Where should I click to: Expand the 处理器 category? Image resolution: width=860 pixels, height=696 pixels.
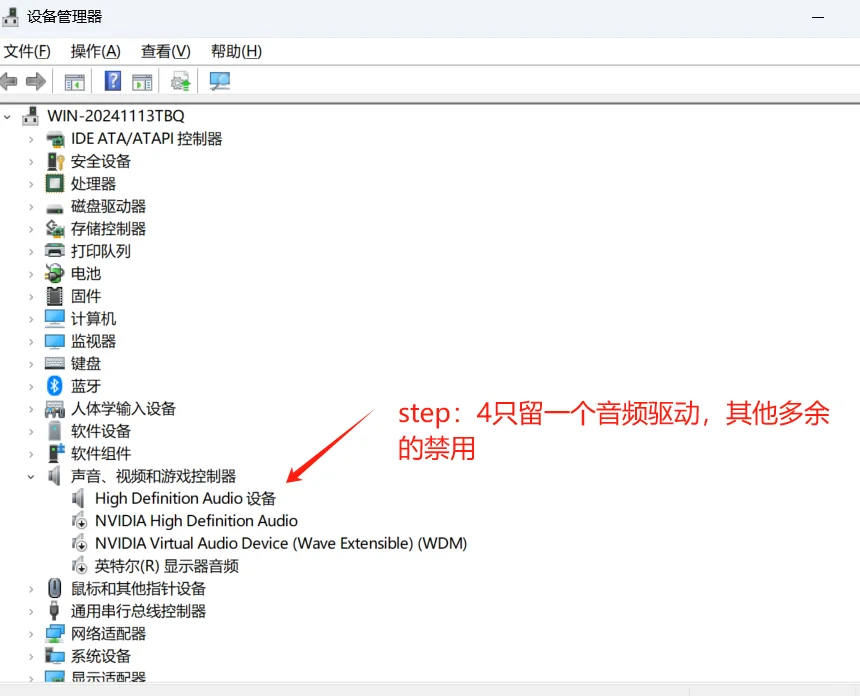(x=32, y=183)
